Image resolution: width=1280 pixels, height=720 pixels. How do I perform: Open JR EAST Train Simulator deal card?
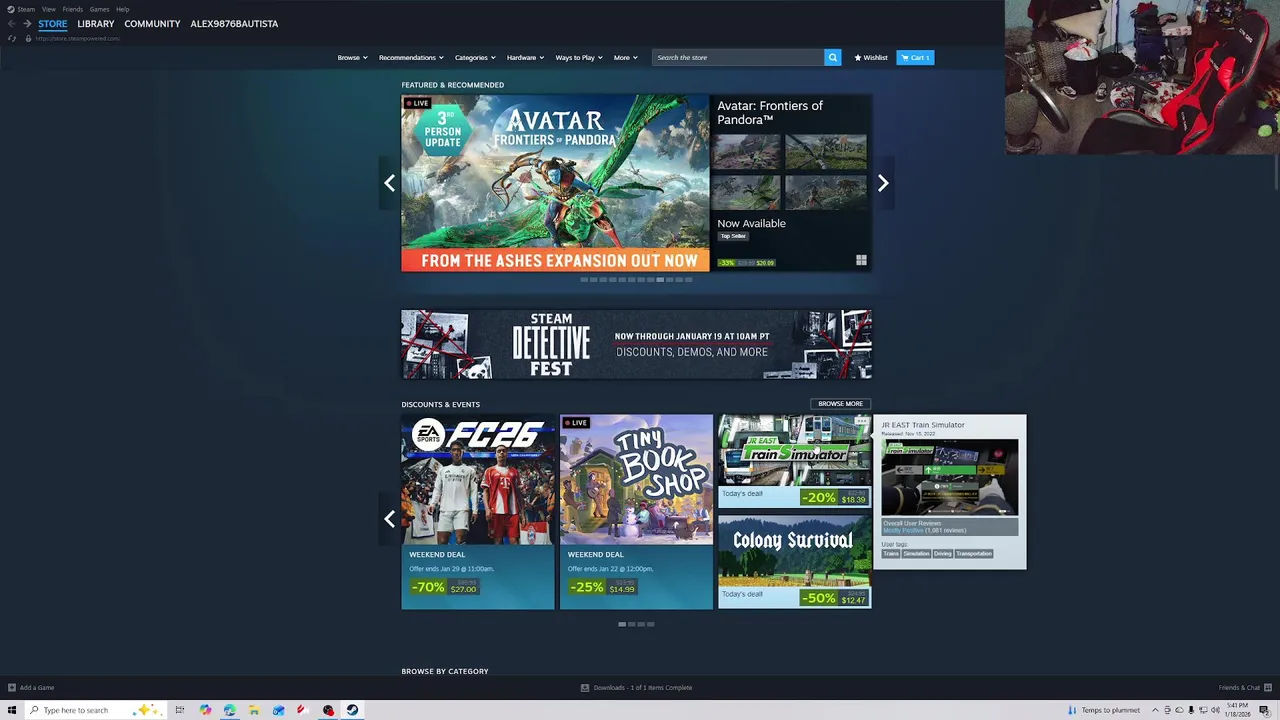[x=794, y=461]
